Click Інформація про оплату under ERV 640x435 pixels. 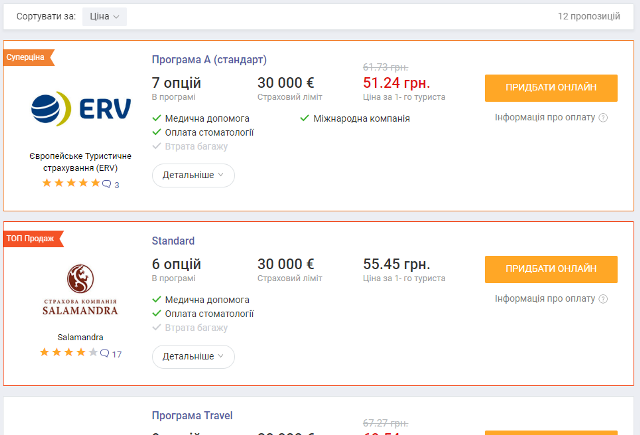pyautogui.click(x=545, y=118)
